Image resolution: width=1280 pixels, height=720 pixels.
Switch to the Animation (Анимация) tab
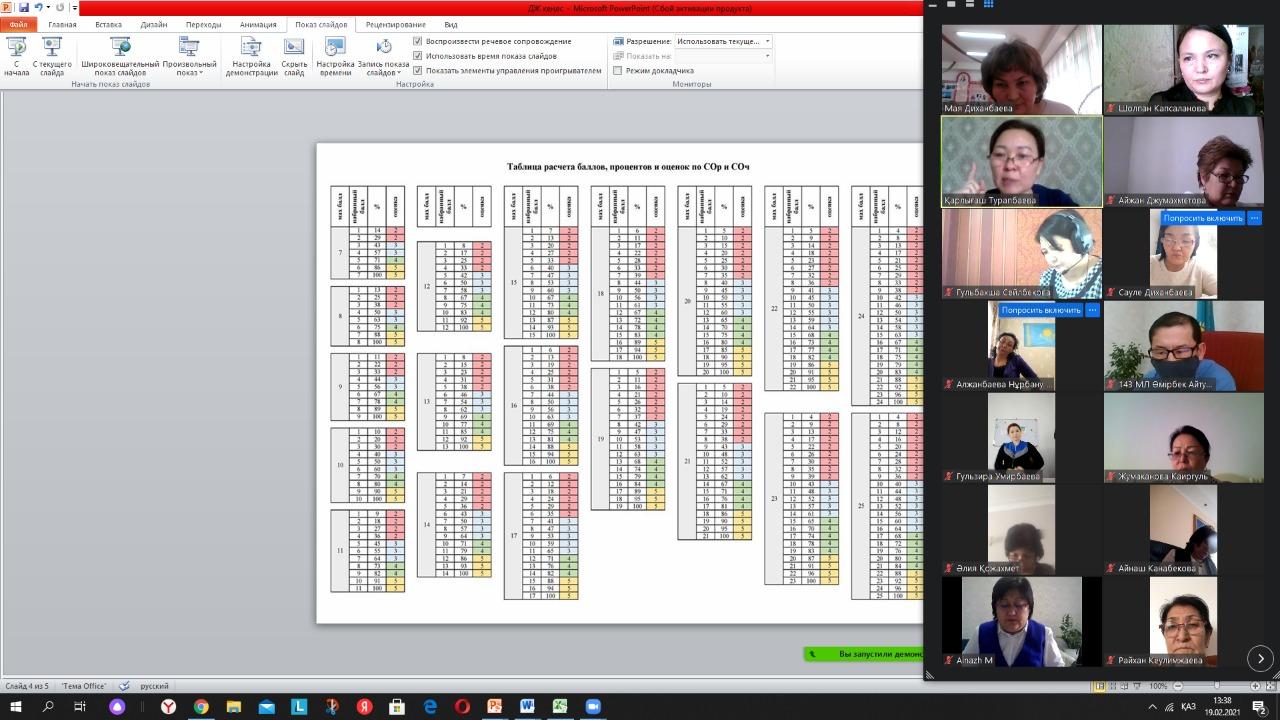pyautogui.click(x=258, y=24)
